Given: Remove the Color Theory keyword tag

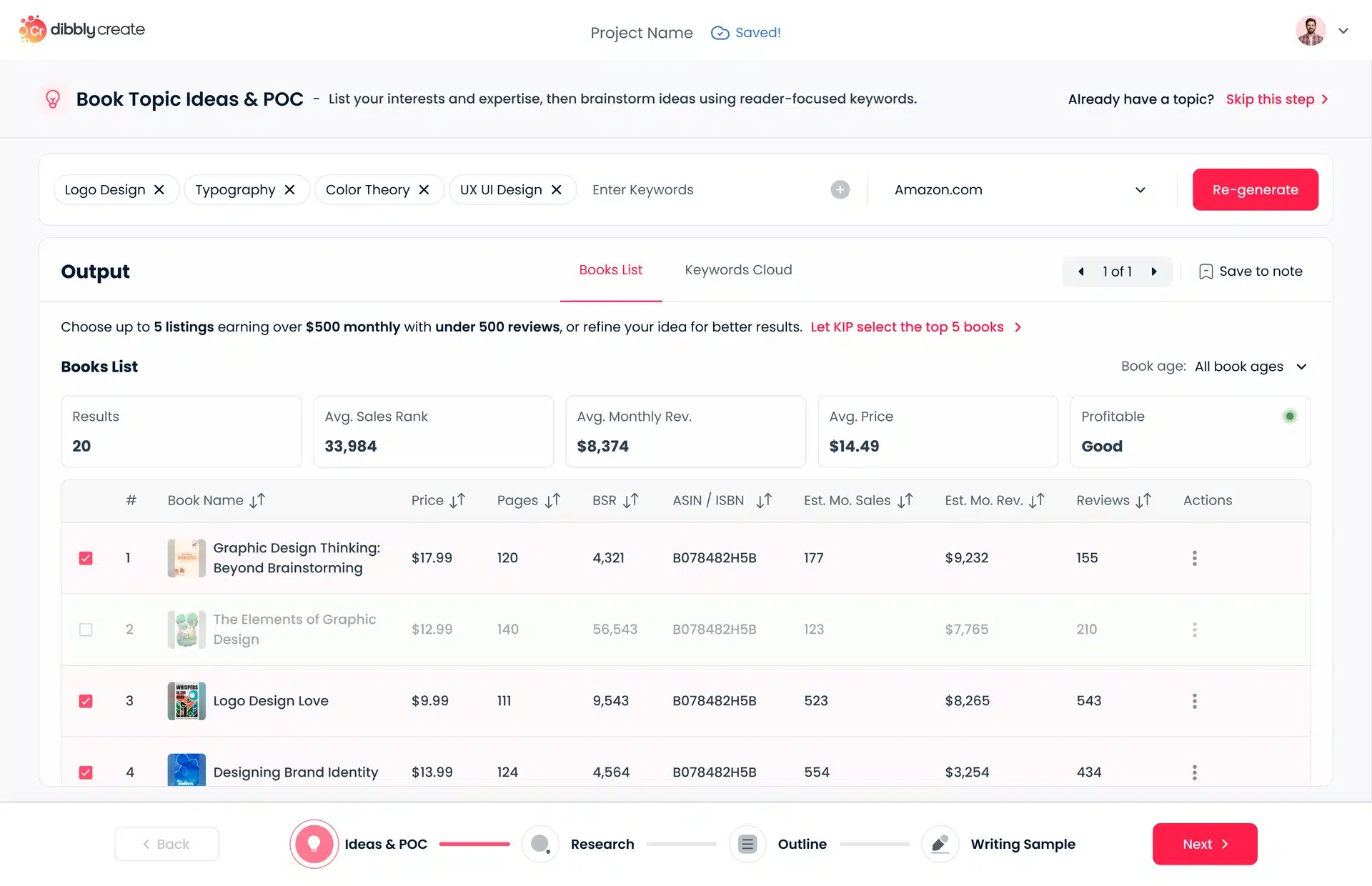Looking at the screenshot, I should coord(424,189).
